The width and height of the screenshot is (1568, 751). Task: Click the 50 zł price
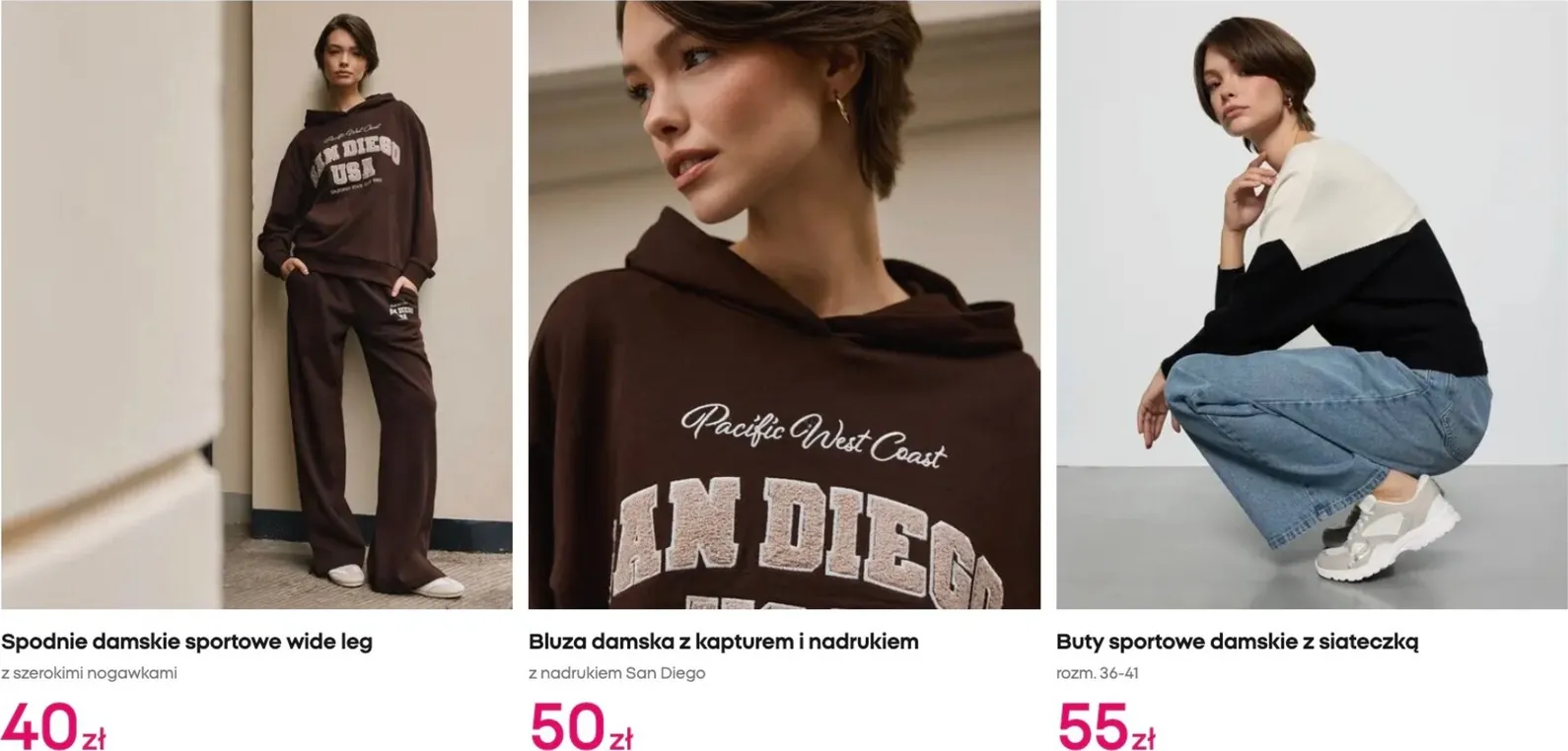tap(581, 725)
